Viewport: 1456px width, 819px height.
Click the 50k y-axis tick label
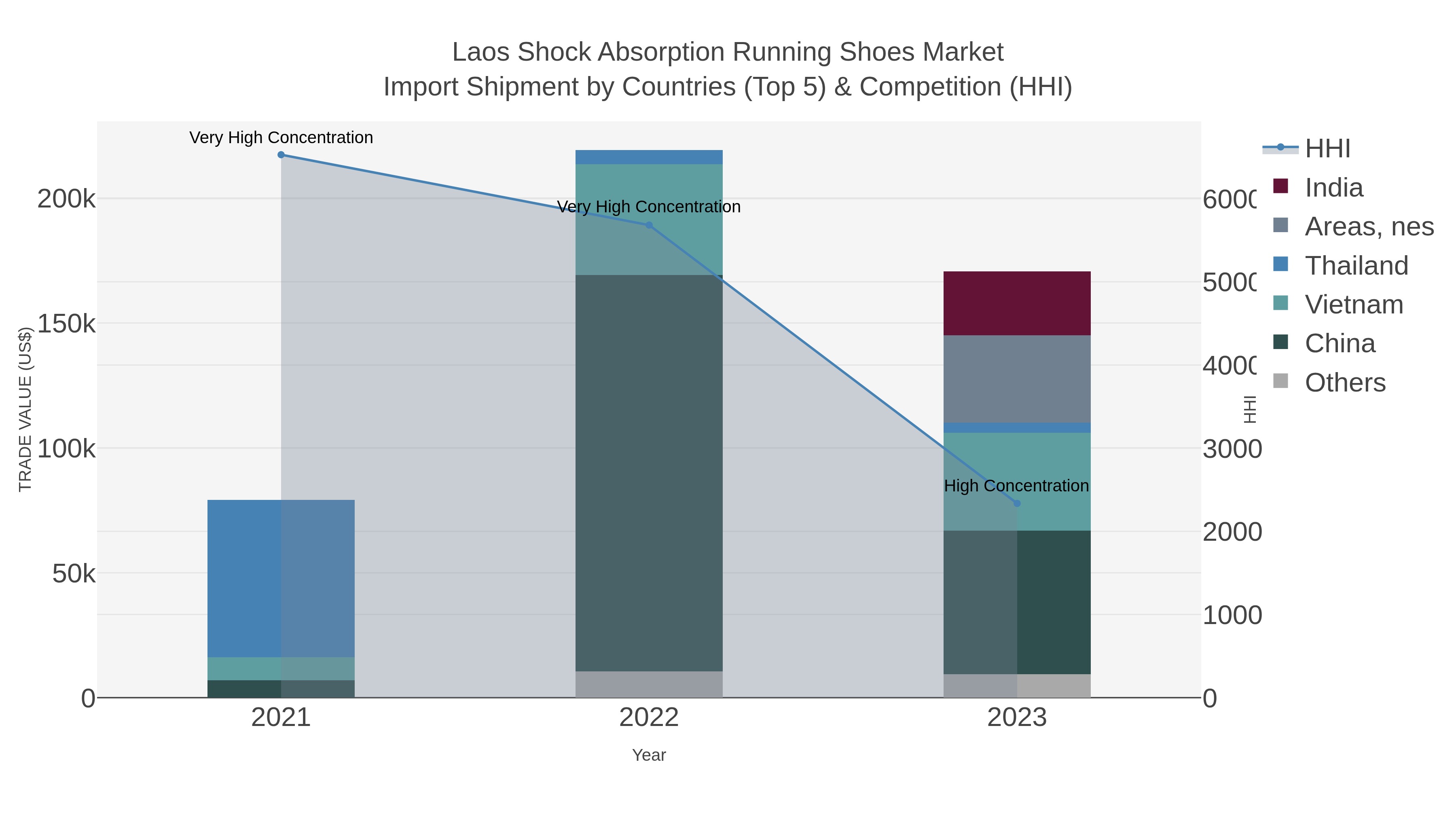(74, 574)
